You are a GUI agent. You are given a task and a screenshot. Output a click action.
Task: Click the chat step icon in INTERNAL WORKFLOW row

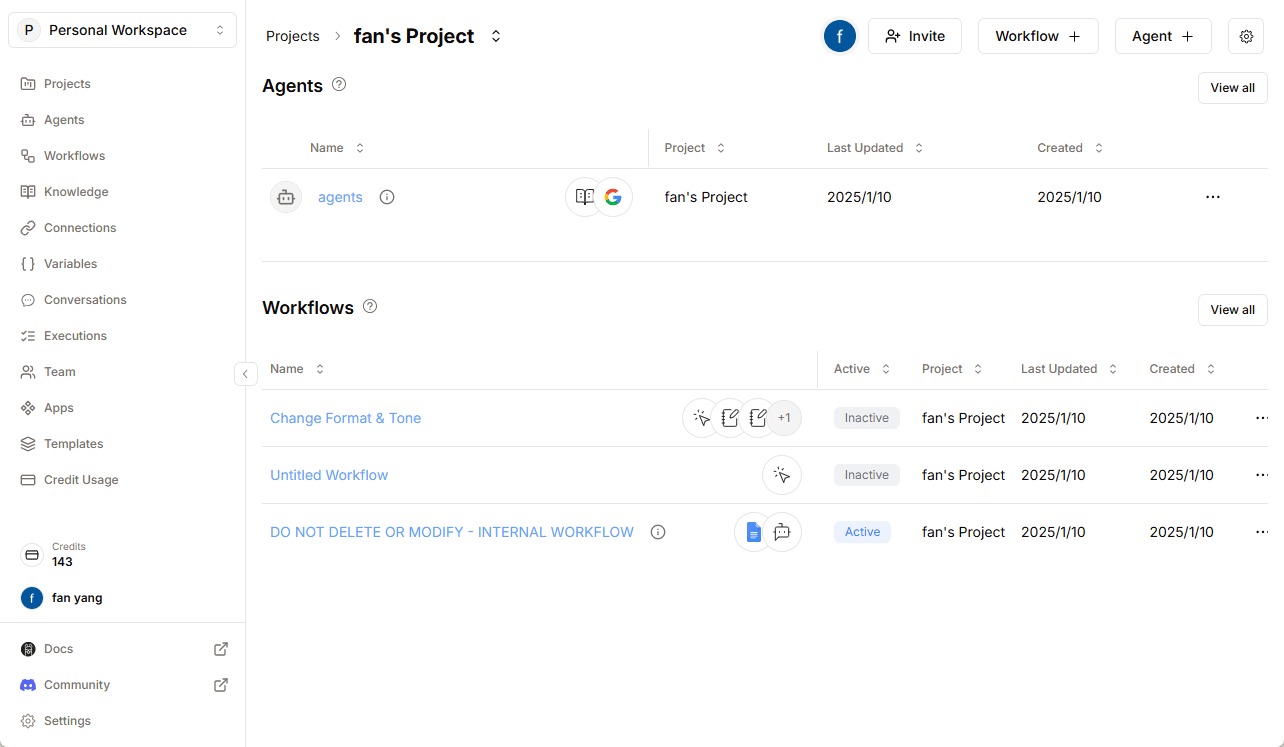tap(782, 532)
